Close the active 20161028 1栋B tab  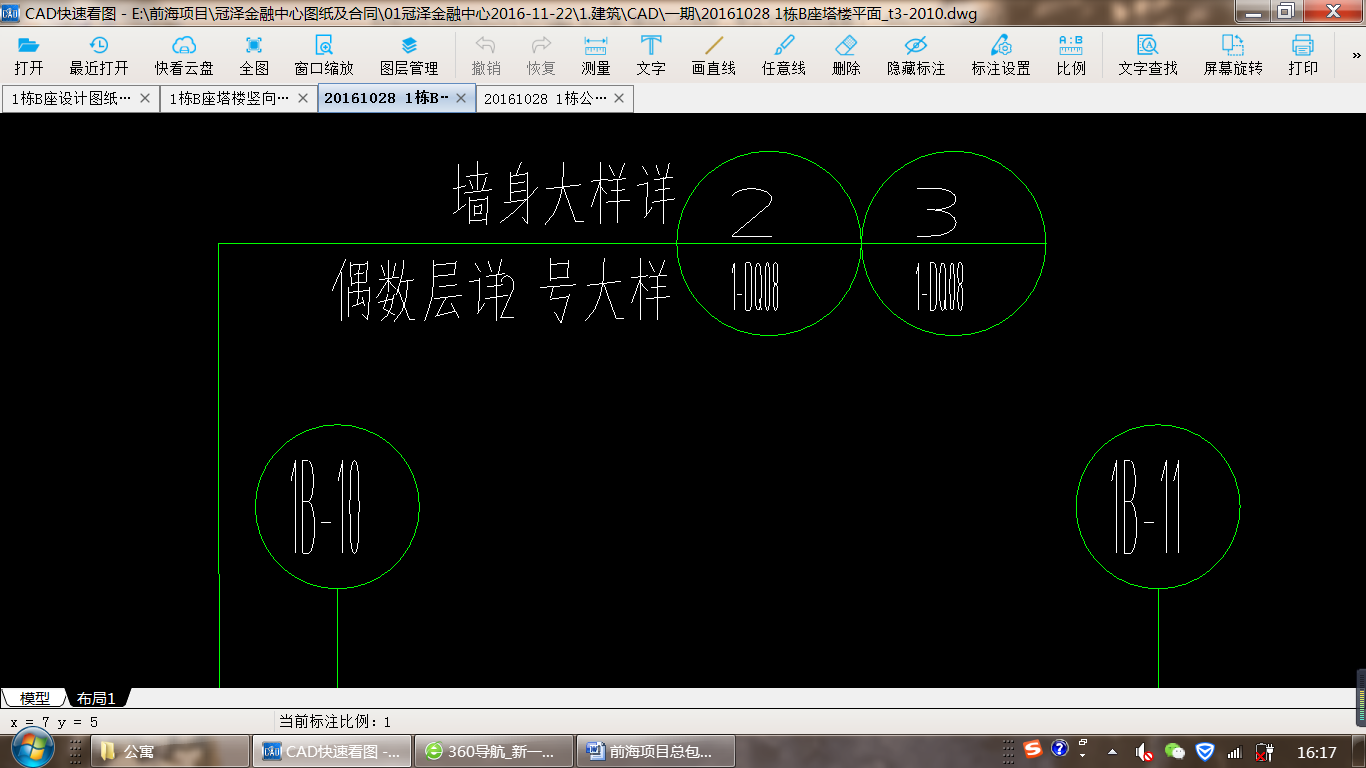point(461,98)
